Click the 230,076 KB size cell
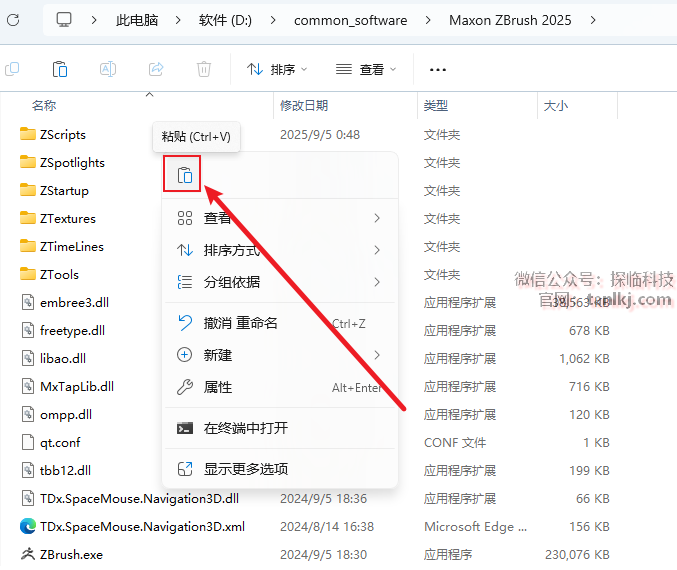The height and width of the screenshot is (570, 677). point(577,554)
